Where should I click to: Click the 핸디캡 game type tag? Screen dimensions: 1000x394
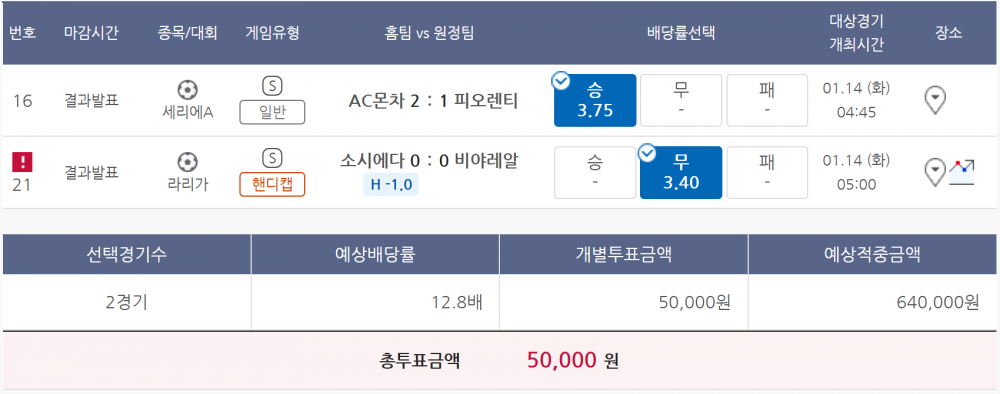(x=272, y=184)
